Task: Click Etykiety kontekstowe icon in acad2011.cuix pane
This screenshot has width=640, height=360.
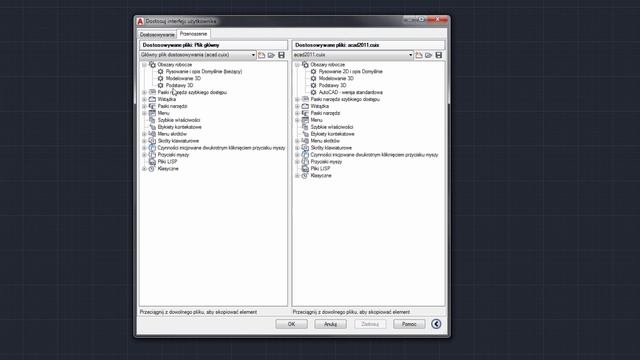Action: 305,134
